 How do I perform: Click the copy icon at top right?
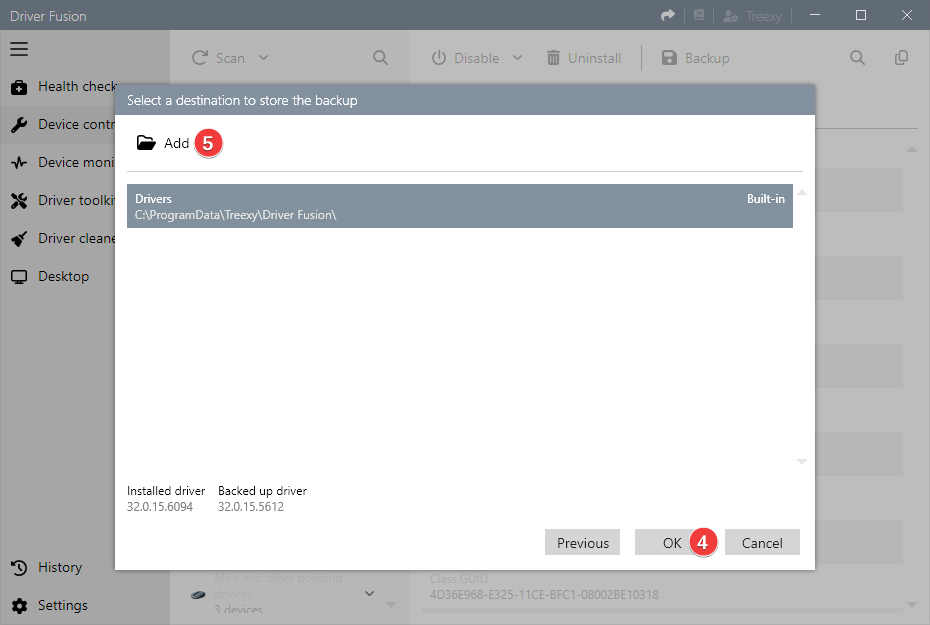902,58
